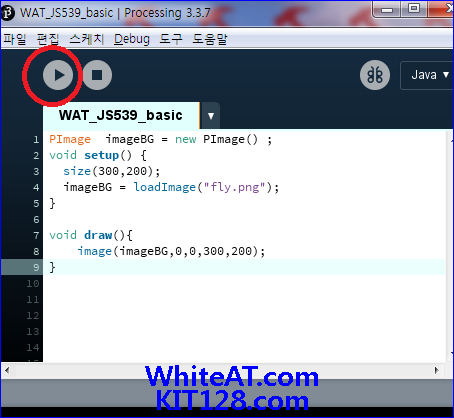This screenshot has height=418, width=454.
Task: Open the Java mode dropdown
Action: (428, 75)
